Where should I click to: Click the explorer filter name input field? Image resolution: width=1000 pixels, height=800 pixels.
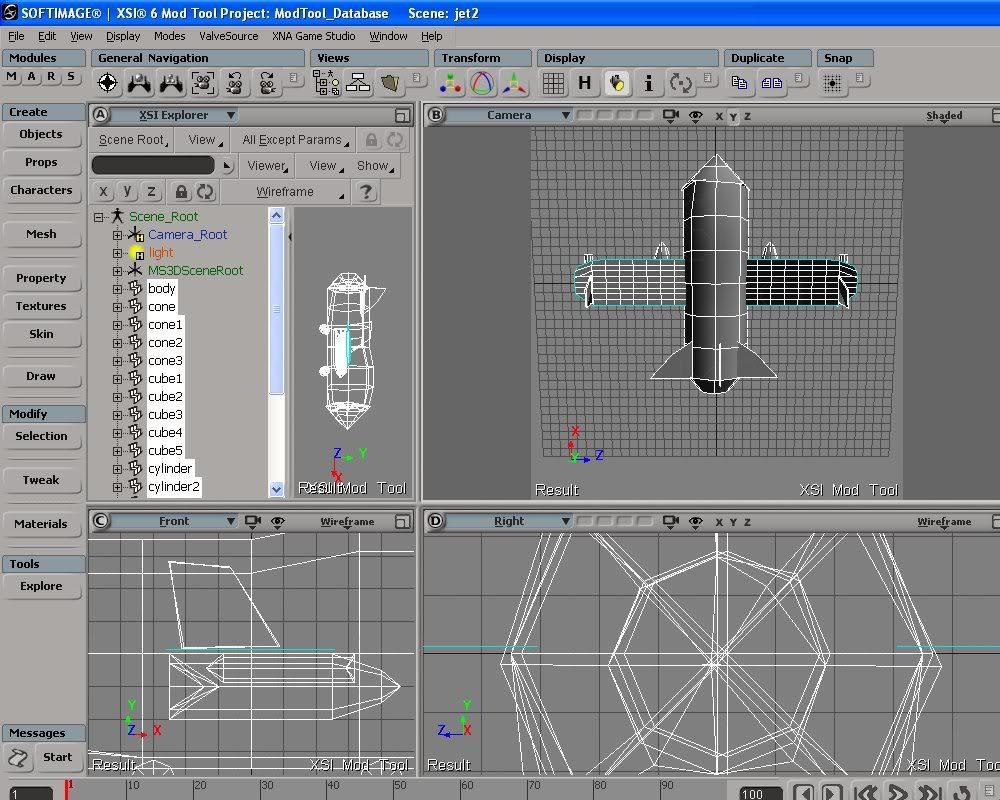click(x=153, y=166)
